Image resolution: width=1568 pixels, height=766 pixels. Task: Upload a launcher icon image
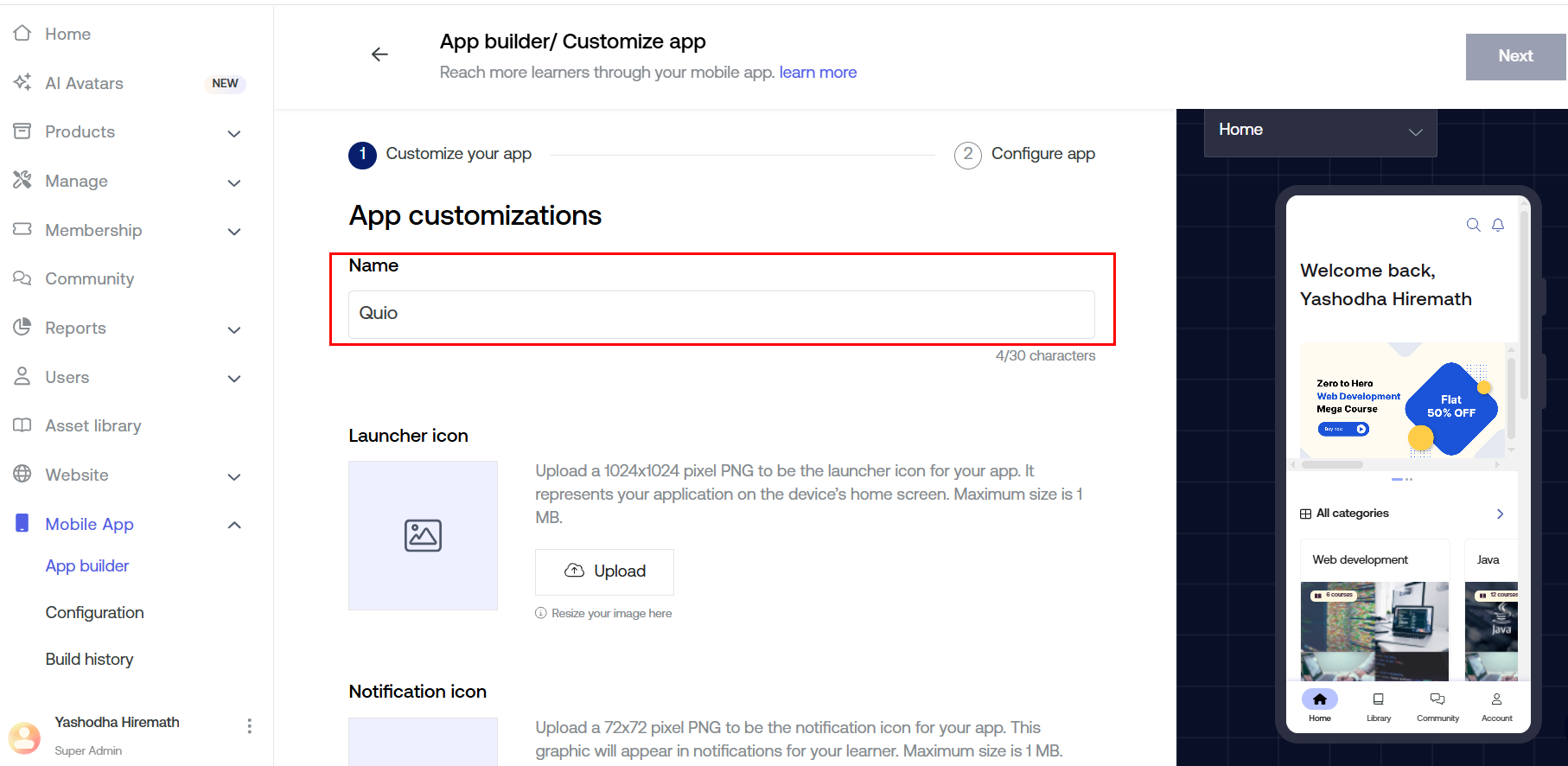click(x=604, y=571)
